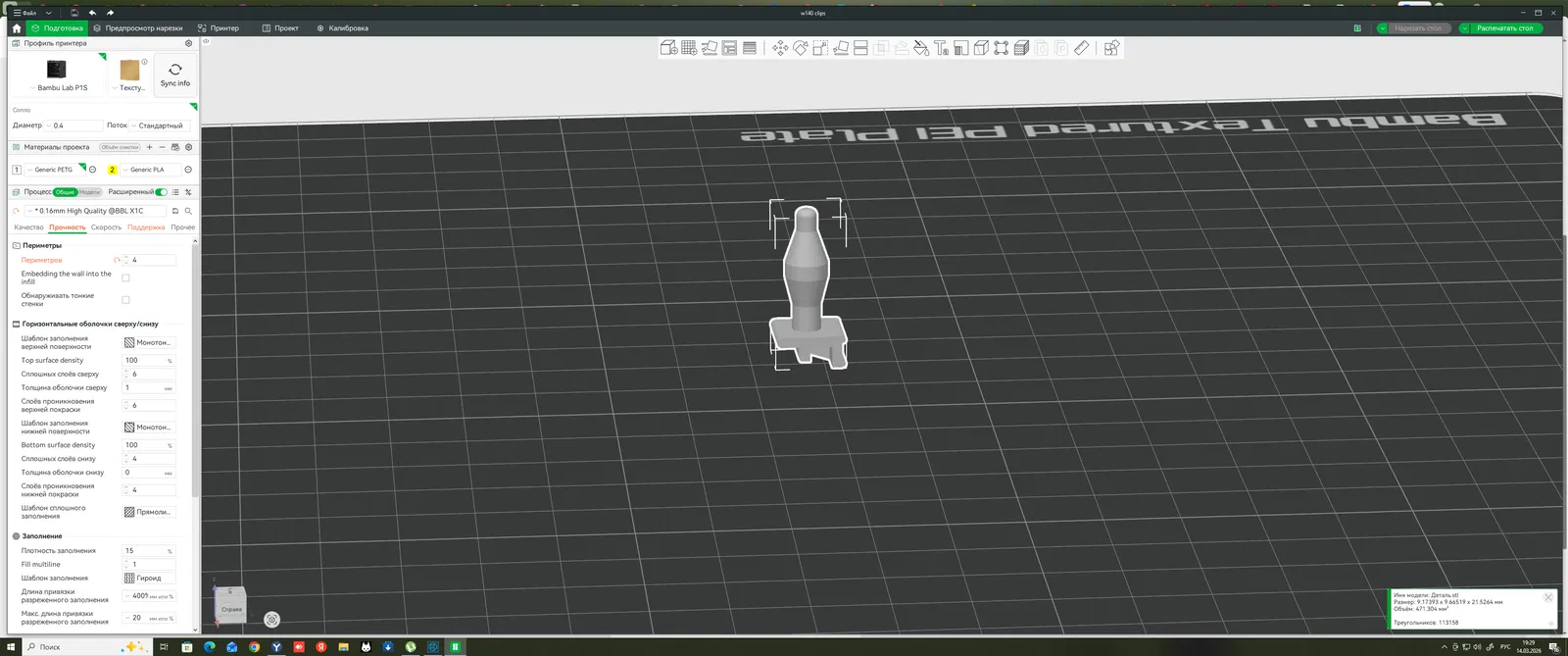The width and height of the screenshot is (1568, 656).
Task: Open Шаблон заполнения Гироид dropdown
Action: point(149,578)
